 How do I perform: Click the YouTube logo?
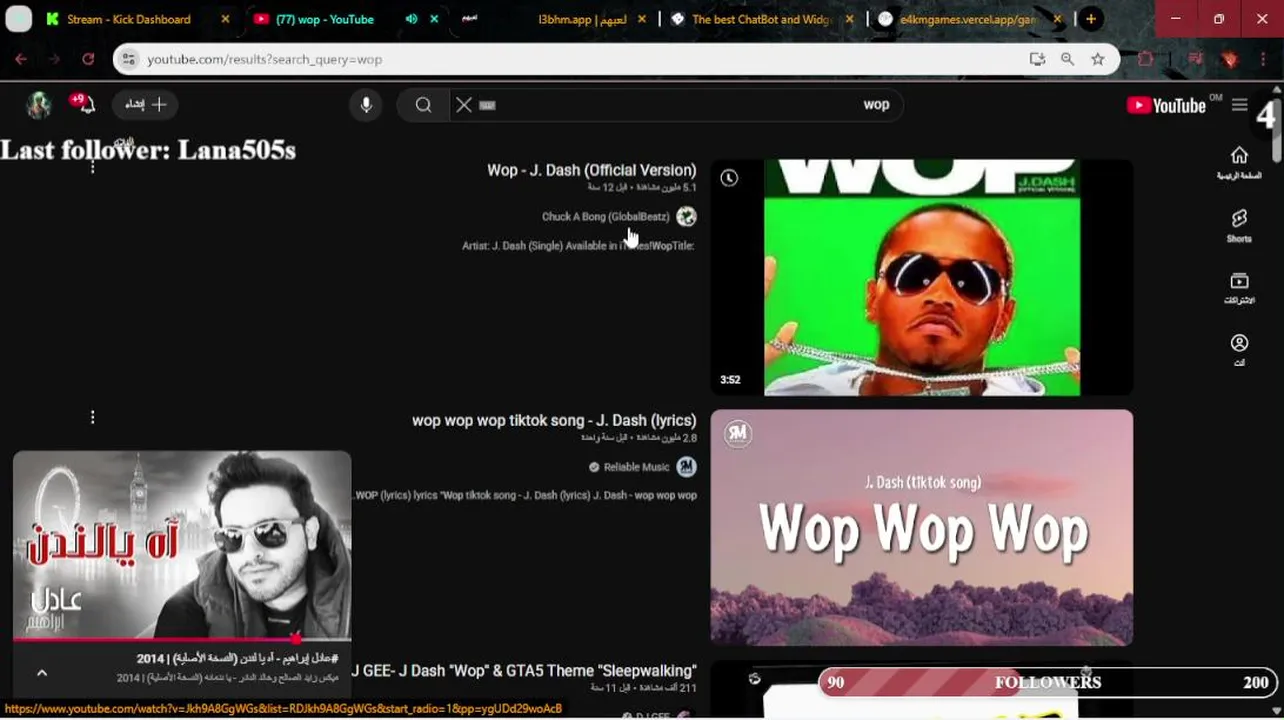(x=1166, y=105)
